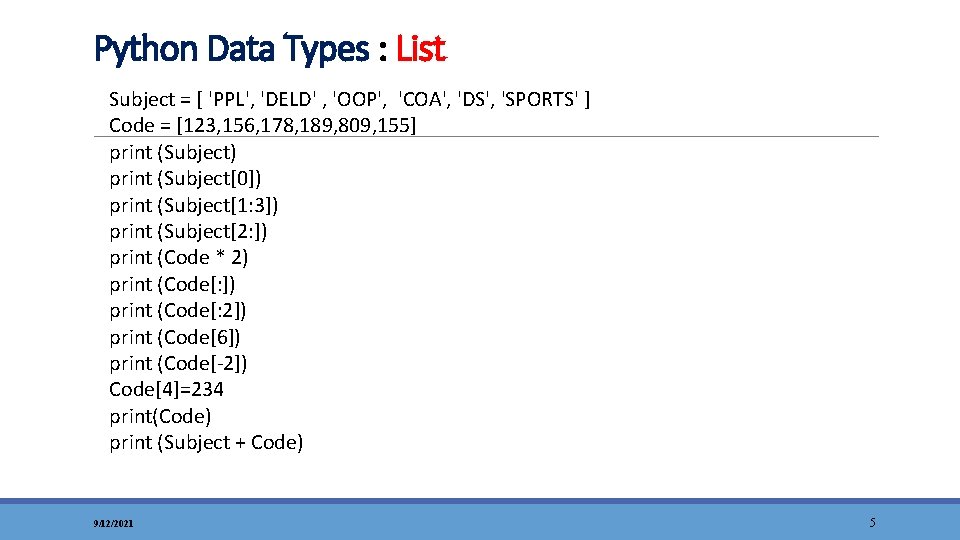Click the 'print (Subject + Code)' line
The image size is (960, 540).
[206, 443]
